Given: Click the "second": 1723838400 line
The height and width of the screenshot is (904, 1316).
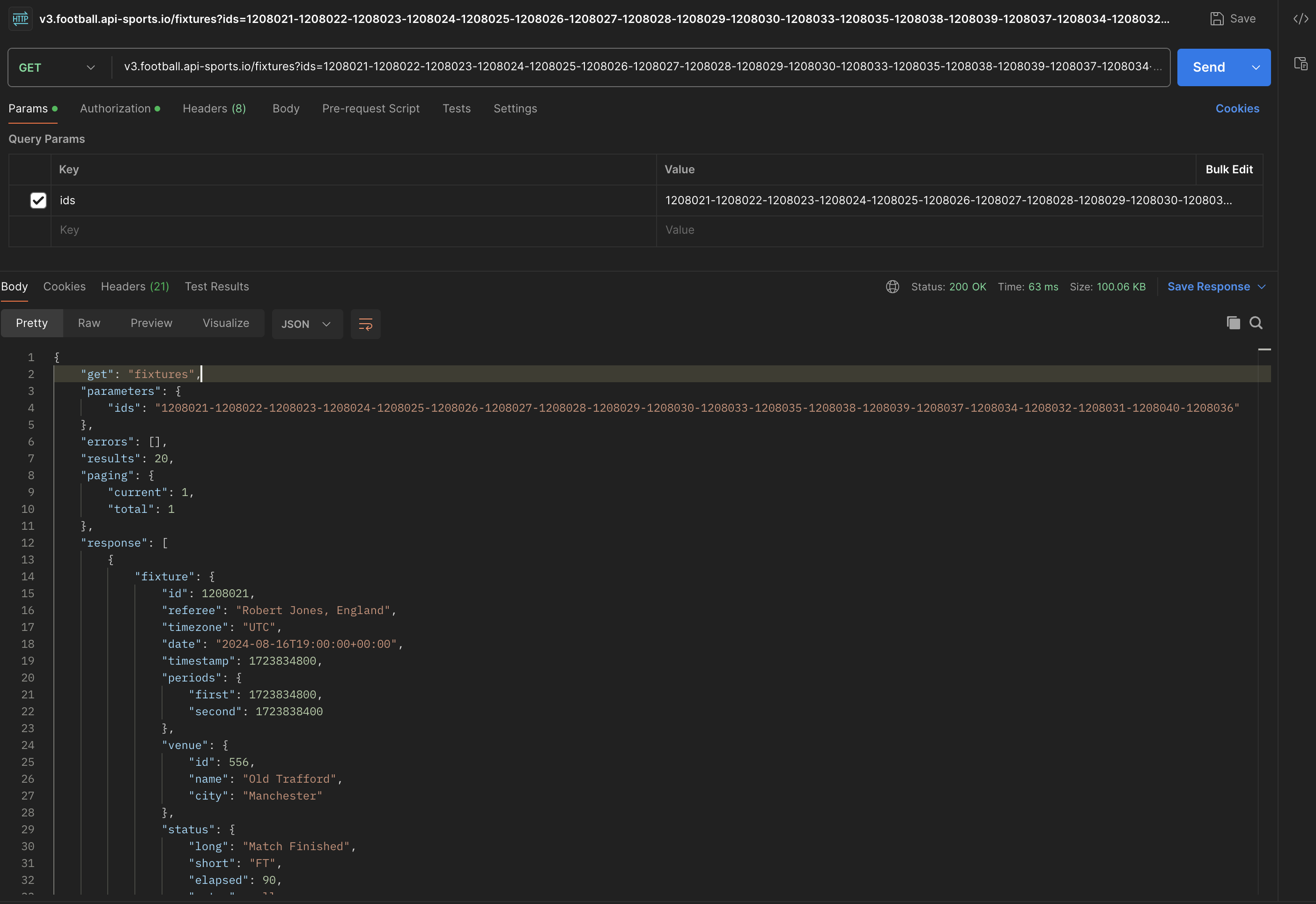Looking at the screenshot, I should (x=255, y=712).
